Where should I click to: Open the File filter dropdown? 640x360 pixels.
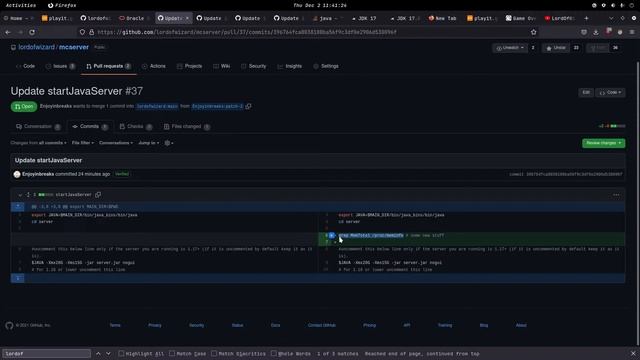coord(83,143)
